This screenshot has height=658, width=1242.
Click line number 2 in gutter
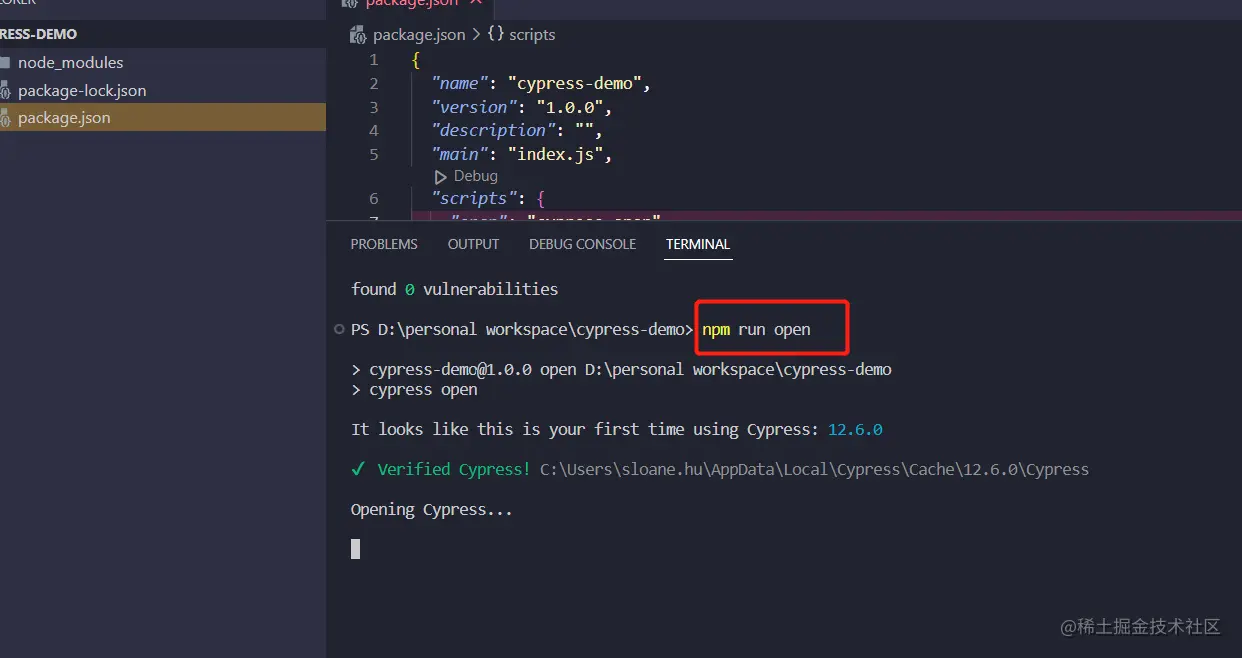coord(374,83)
